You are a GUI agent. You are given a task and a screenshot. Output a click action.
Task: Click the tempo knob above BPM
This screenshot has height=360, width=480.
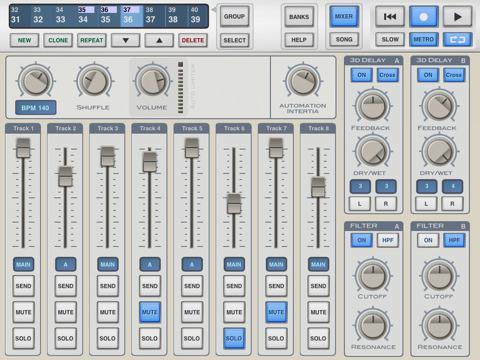[x=35, y=82]
